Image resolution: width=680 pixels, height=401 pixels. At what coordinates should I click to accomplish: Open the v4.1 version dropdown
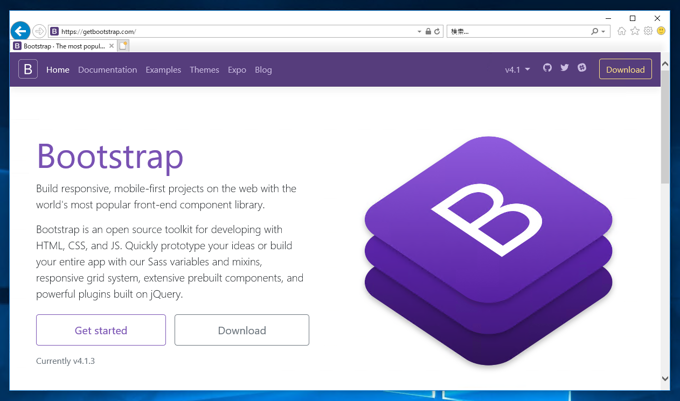517,69
